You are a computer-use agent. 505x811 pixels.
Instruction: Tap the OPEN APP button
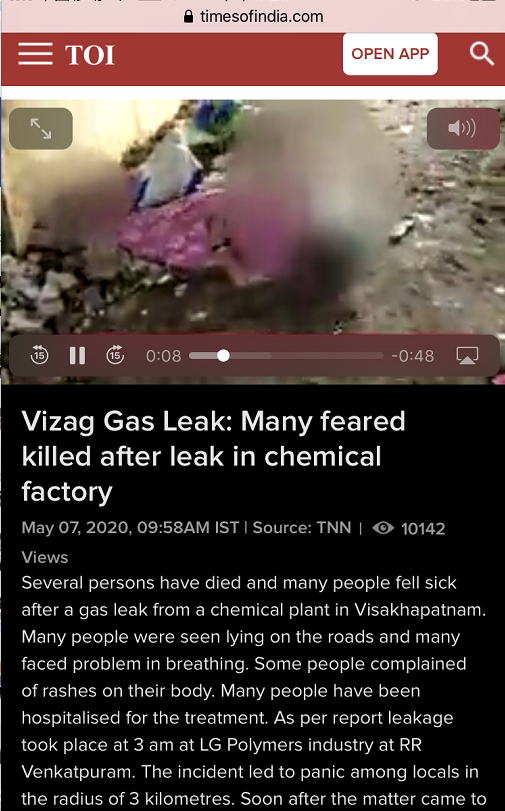point(390,54)
